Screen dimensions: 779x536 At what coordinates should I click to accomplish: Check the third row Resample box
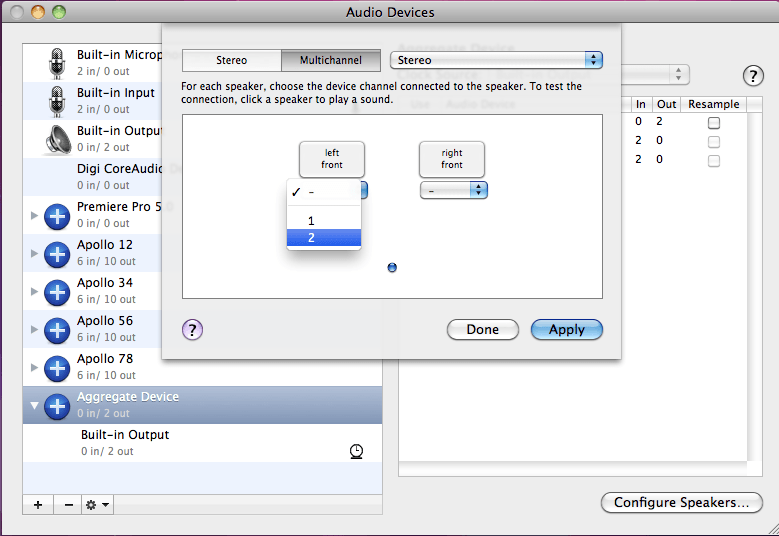coord(713,160)
